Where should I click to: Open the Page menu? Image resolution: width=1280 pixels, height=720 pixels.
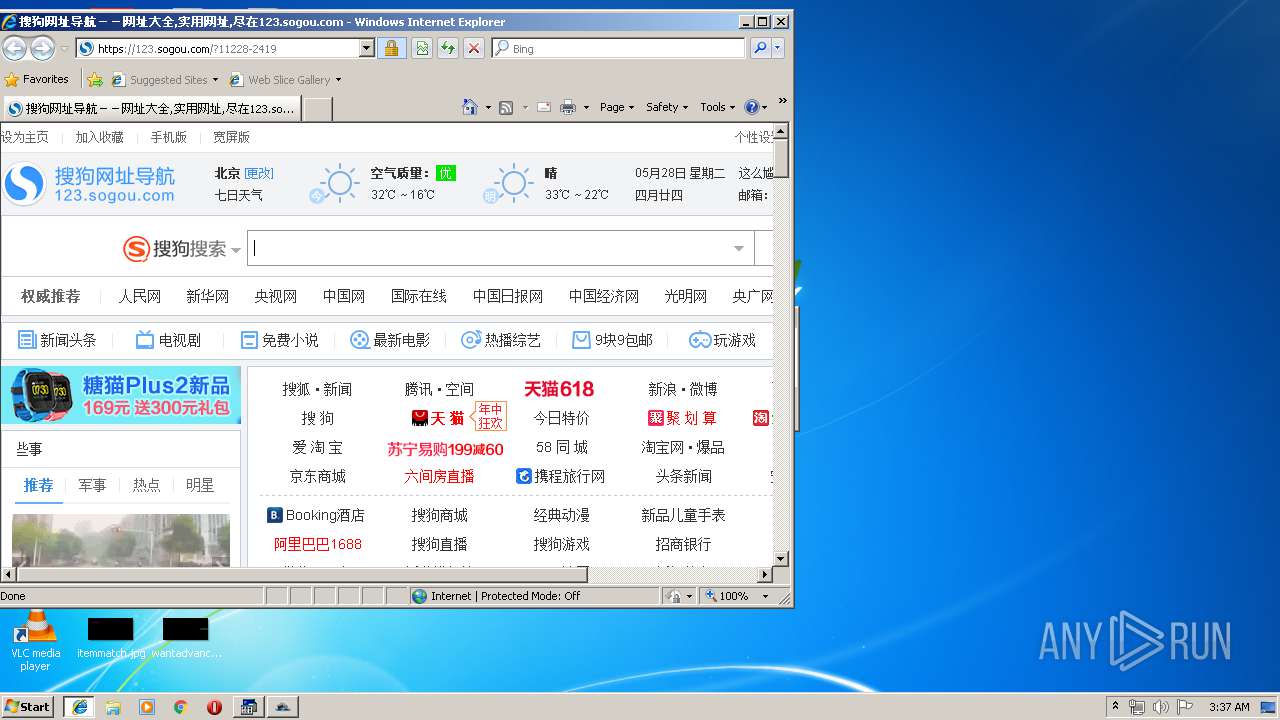click(x=617, y=107)
